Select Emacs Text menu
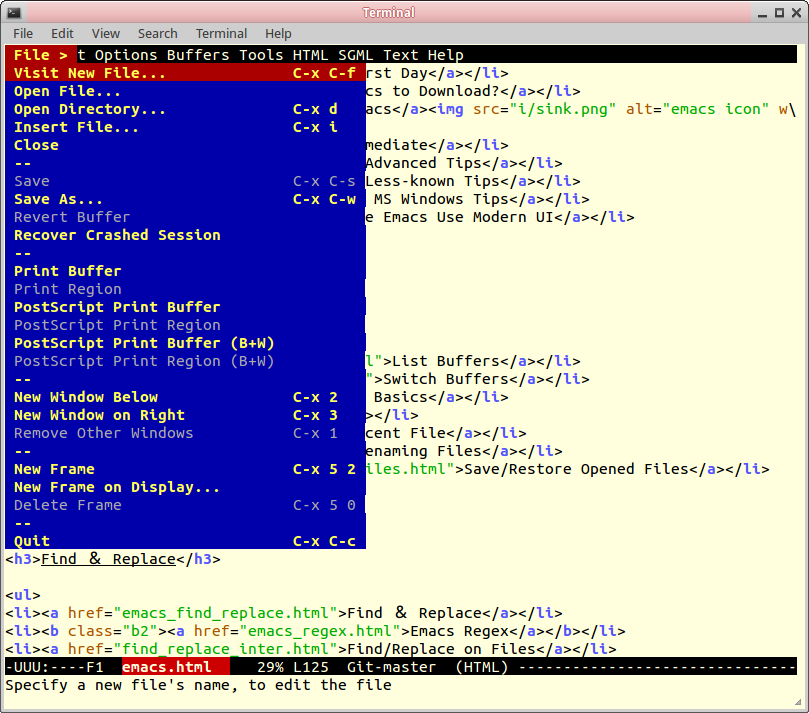 click(400, 55)
